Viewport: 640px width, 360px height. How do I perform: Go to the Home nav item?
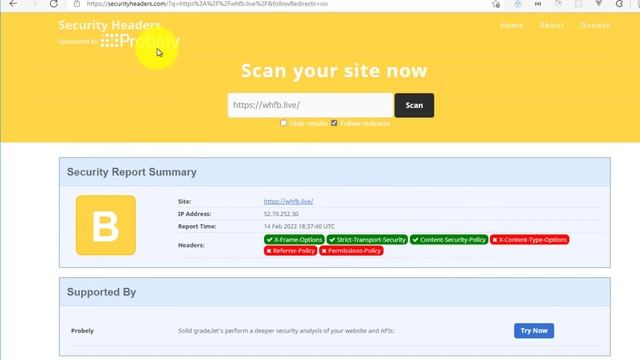[x=511, y=25]
